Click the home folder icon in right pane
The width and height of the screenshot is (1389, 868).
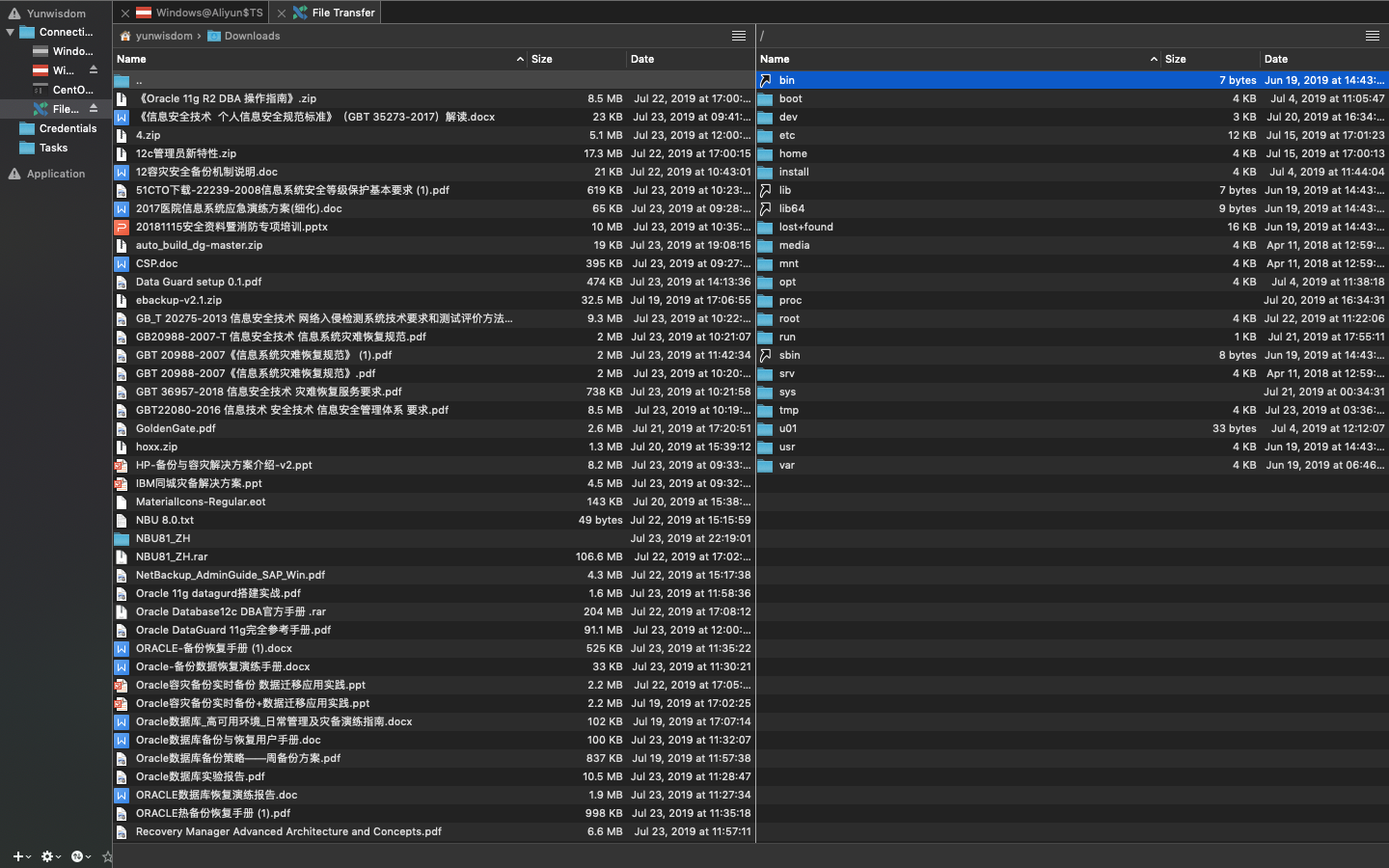[x=765, y=154]
